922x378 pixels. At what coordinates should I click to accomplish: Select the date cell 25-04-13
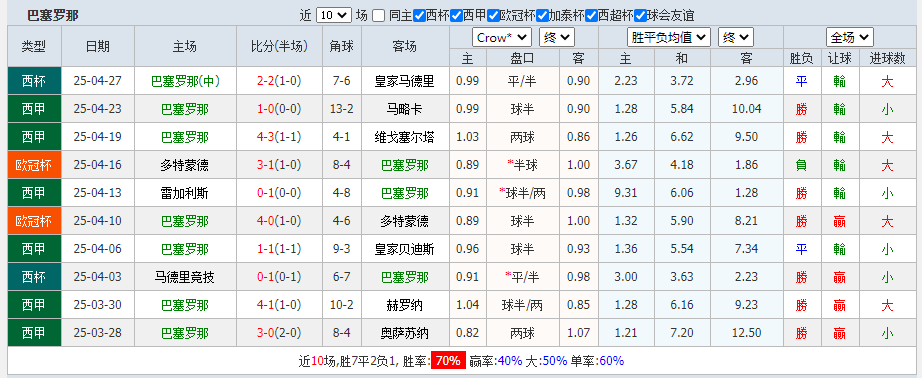pyautogui.click(x=98, y=193)
